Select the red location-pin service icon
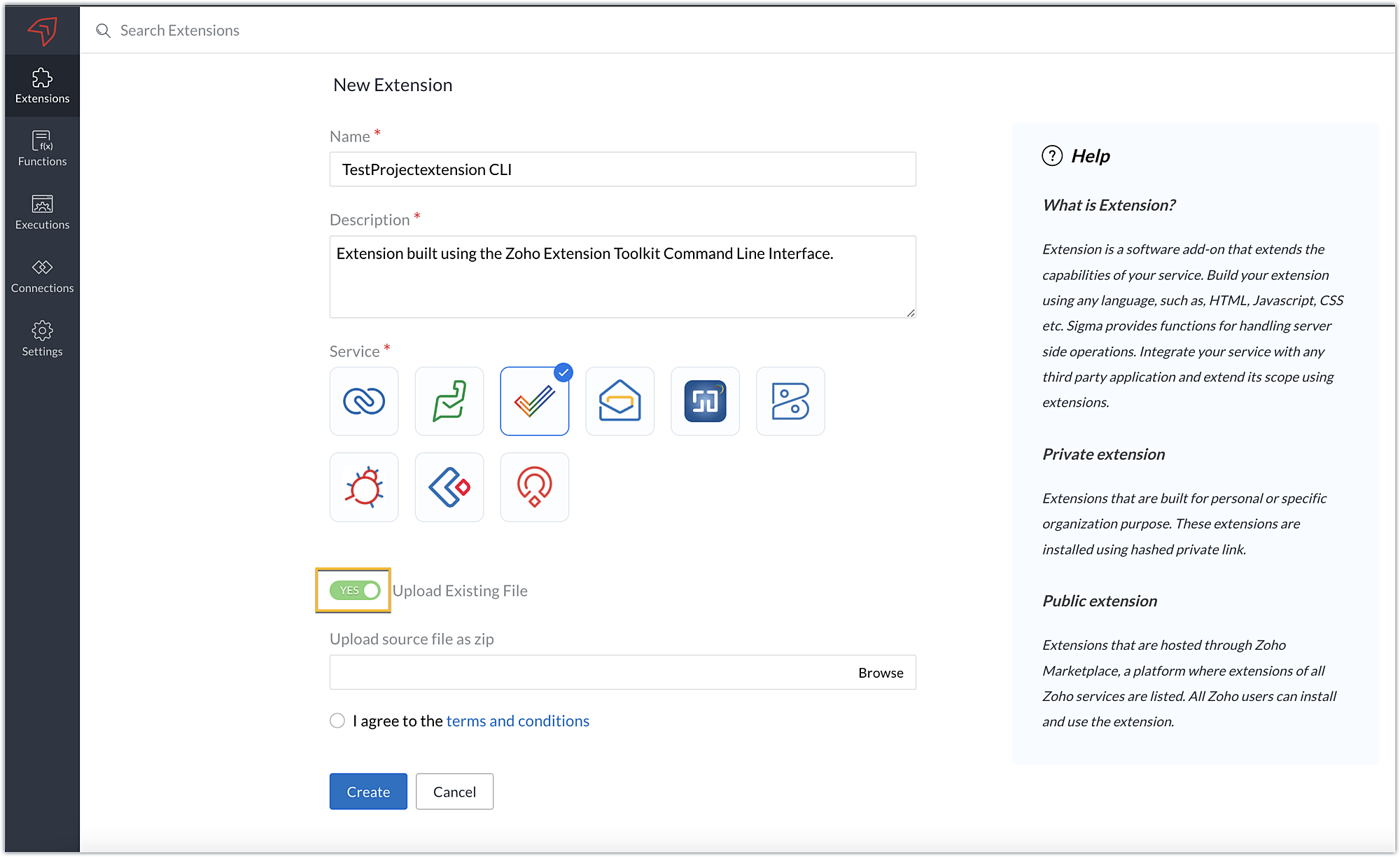The height and width of the screenshot is (857, 1400). (x=535, y=487)
